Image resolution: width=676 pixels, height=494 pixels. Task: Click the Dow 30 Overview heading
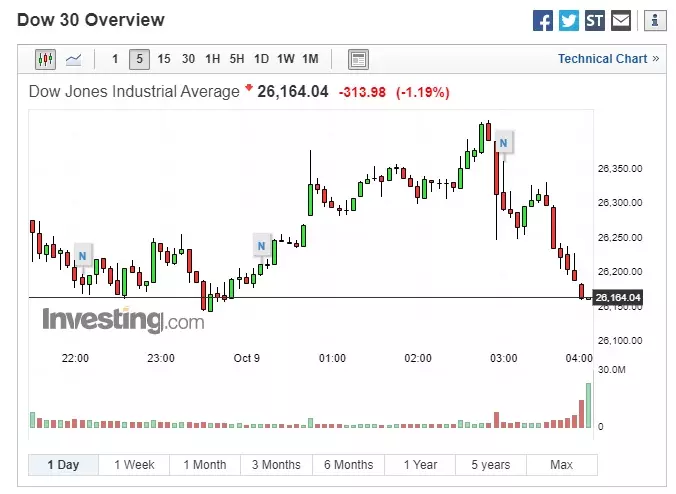(x=91, y=20)
